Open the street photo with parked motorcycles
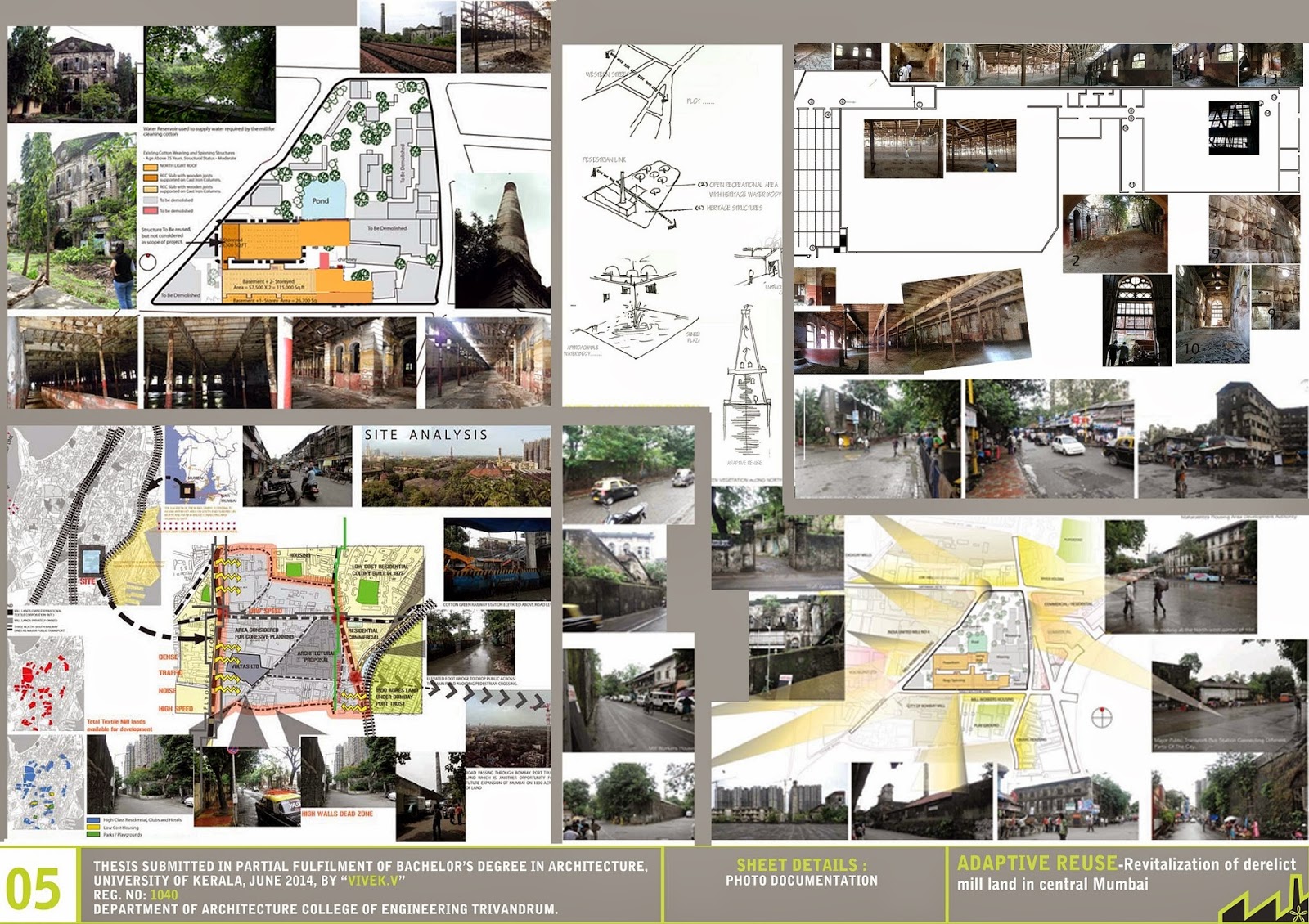Image resolution: width=1309 pixels, height=924 pixels. [298, 466]
